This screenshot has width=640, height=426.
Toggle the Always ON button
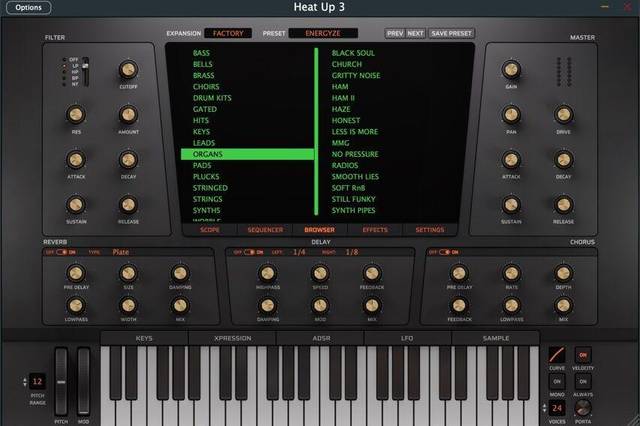pos(583,382)
